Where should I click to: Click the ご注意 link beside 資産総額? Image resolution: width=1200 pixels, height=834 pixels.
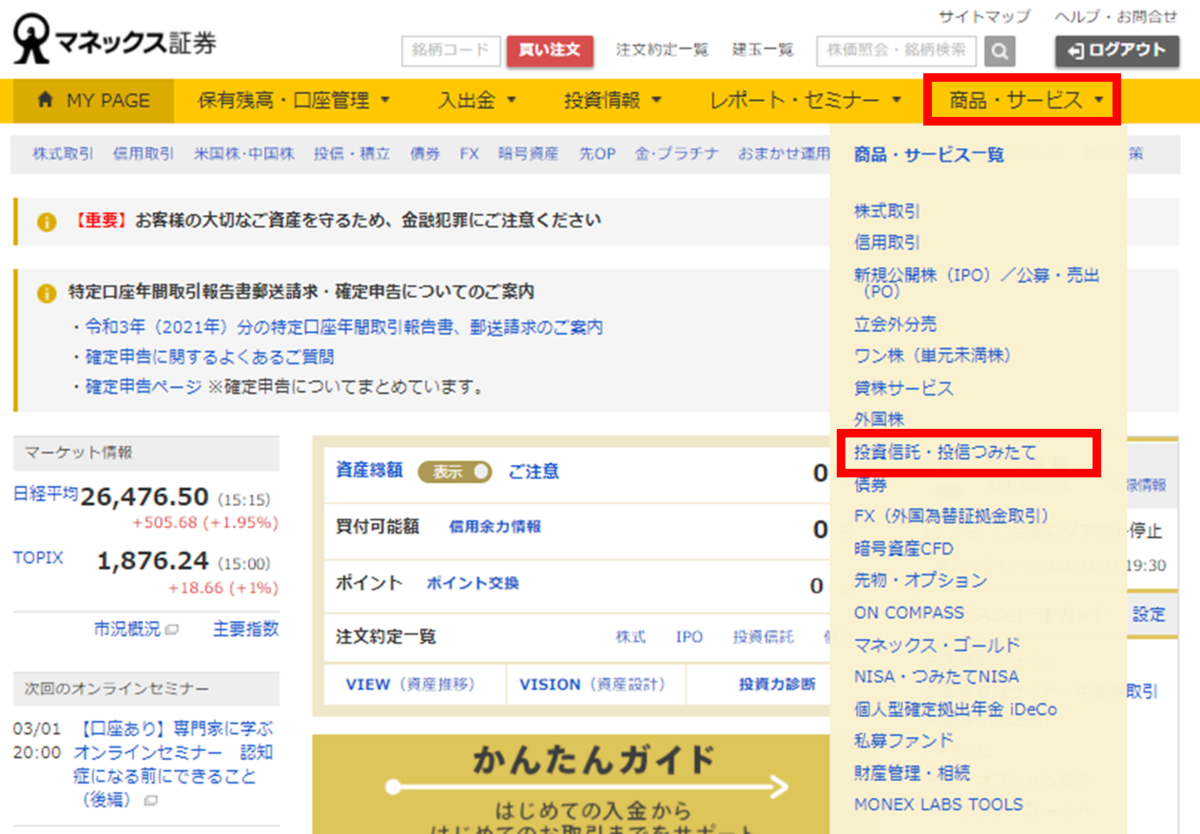click(x=533, y=472)
